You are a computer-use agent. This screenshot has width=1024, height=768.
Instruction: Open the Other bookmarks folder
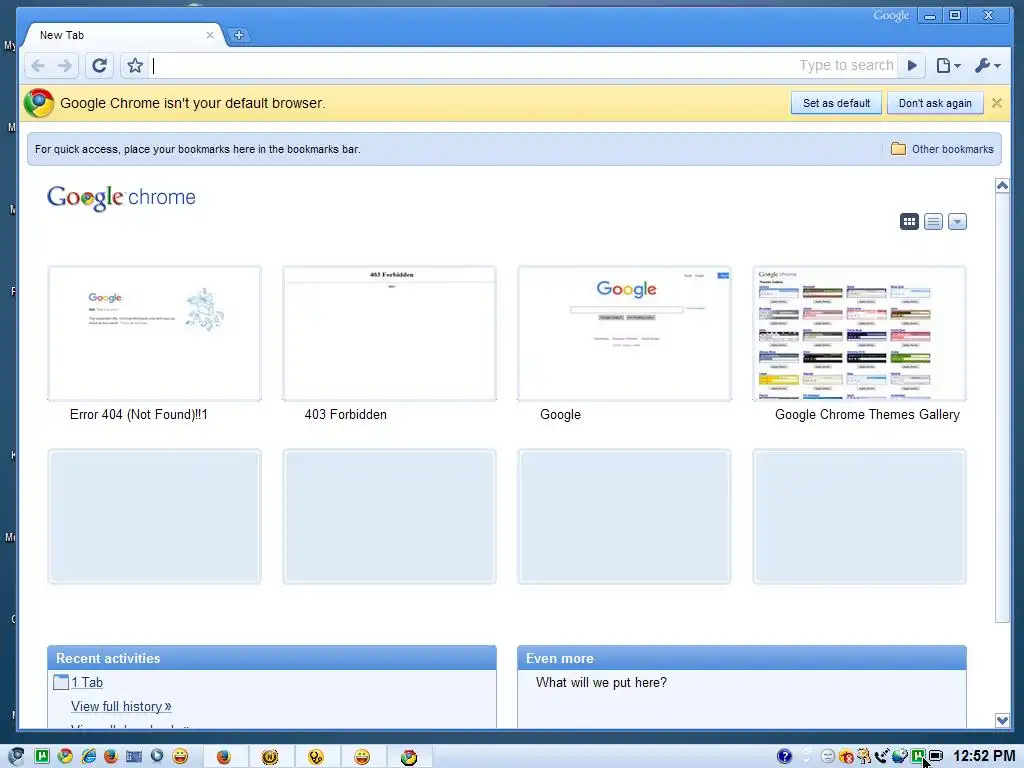point(942,149)
